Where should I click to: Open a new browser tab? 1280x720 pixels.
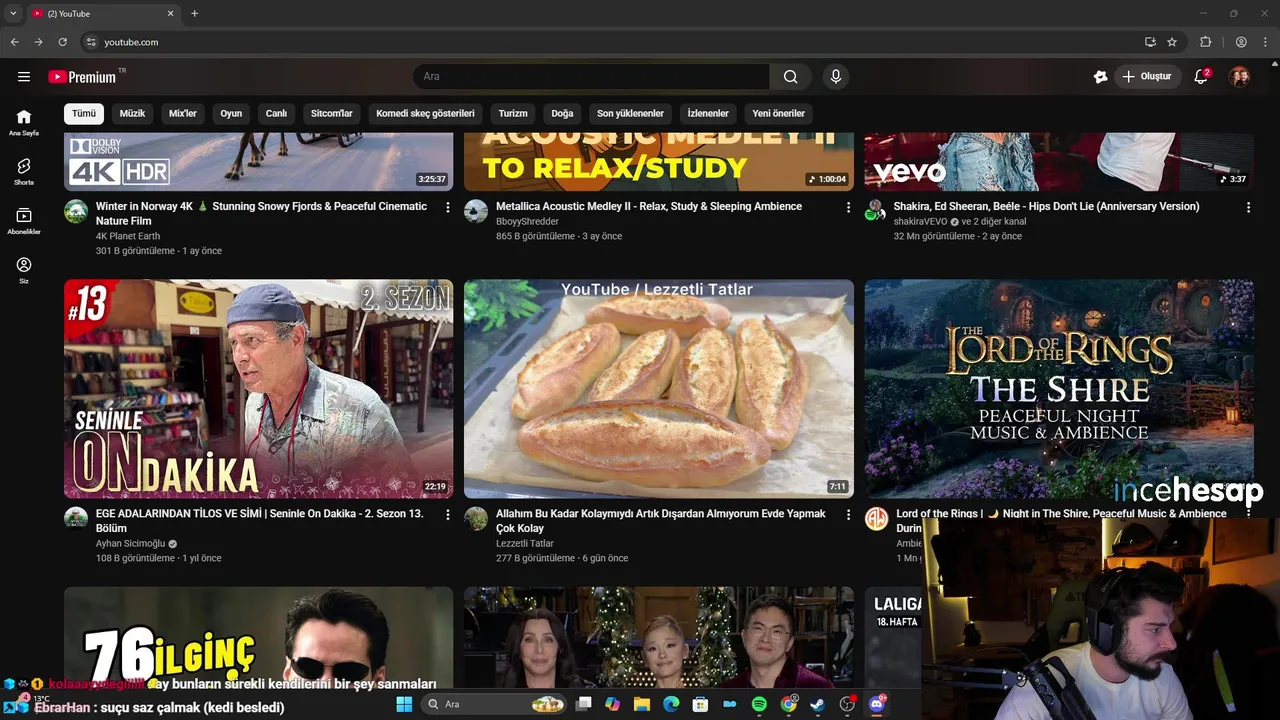coord(194,13)
